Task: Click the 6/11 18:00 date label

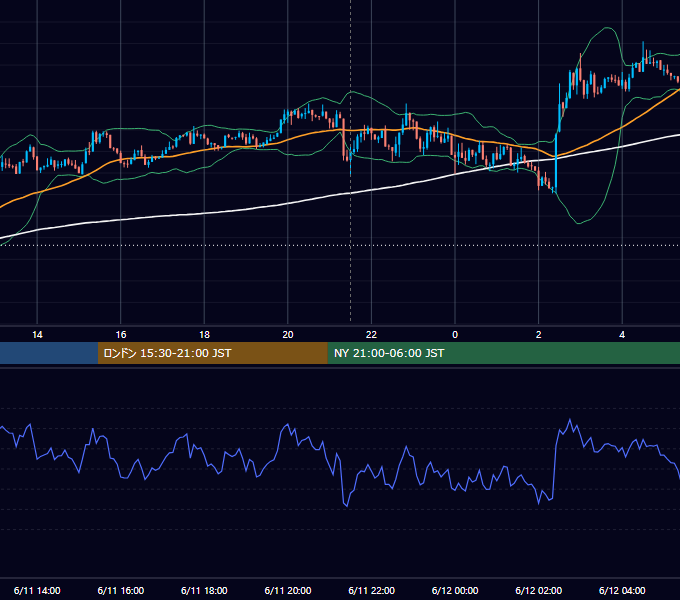Action: click(204, 590)
